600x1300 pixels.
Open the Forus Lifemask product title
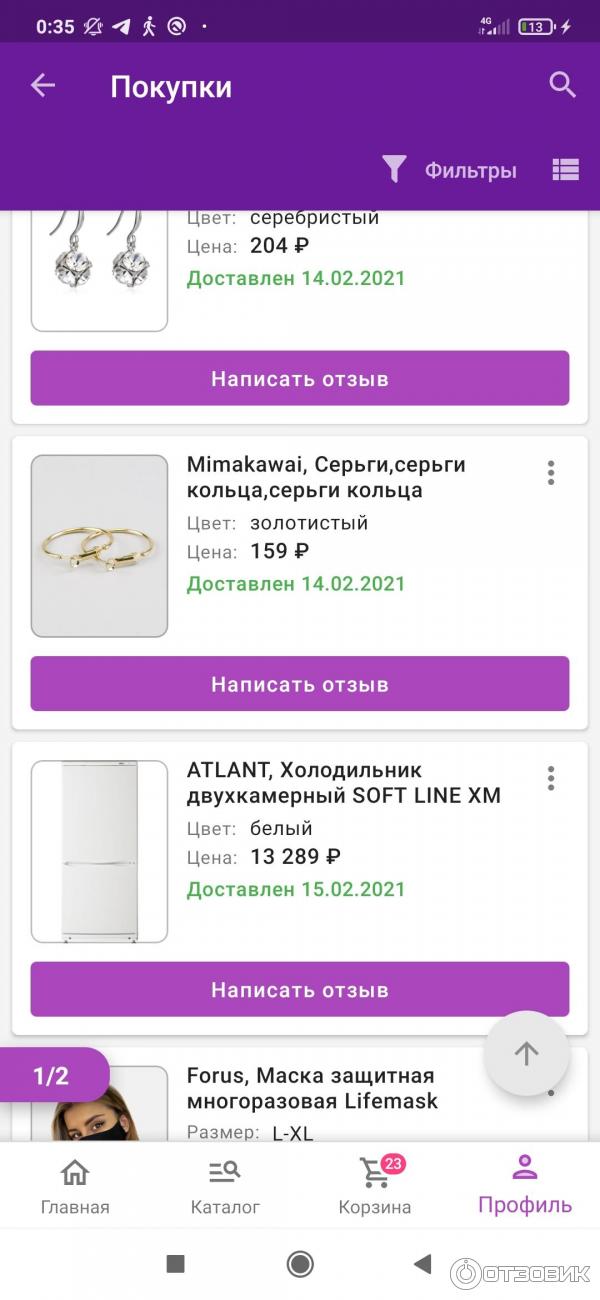311,1088
